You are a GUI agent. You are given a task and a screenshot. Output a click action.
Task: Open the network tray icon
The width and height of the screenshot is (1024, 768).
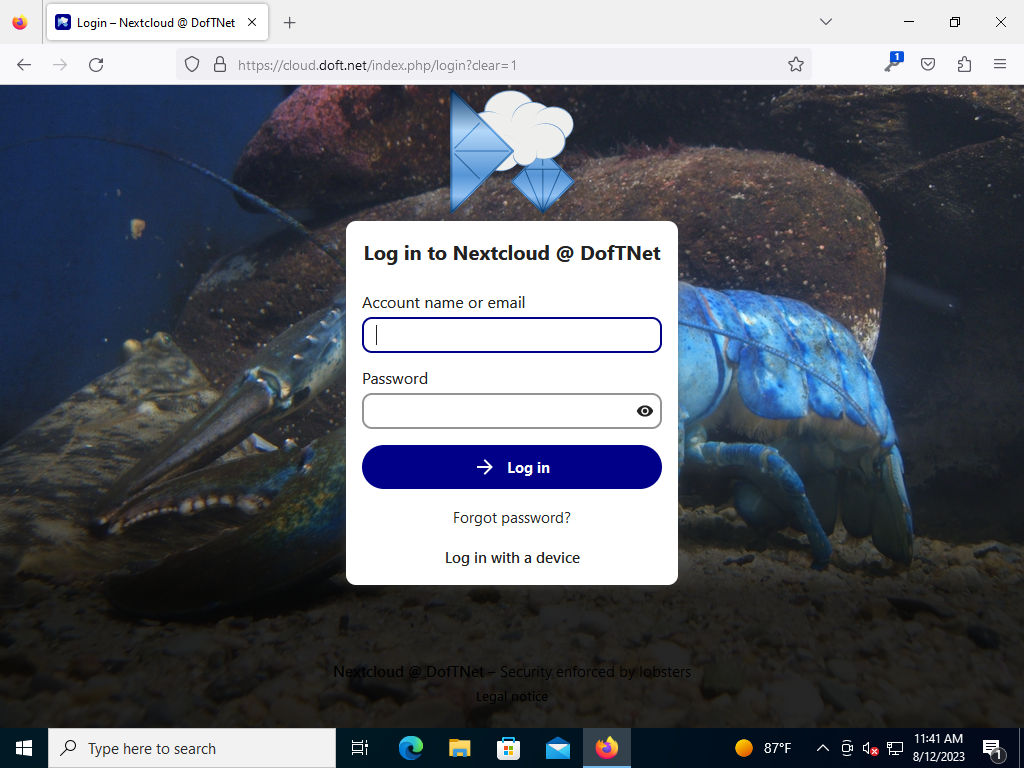point(895,748)
